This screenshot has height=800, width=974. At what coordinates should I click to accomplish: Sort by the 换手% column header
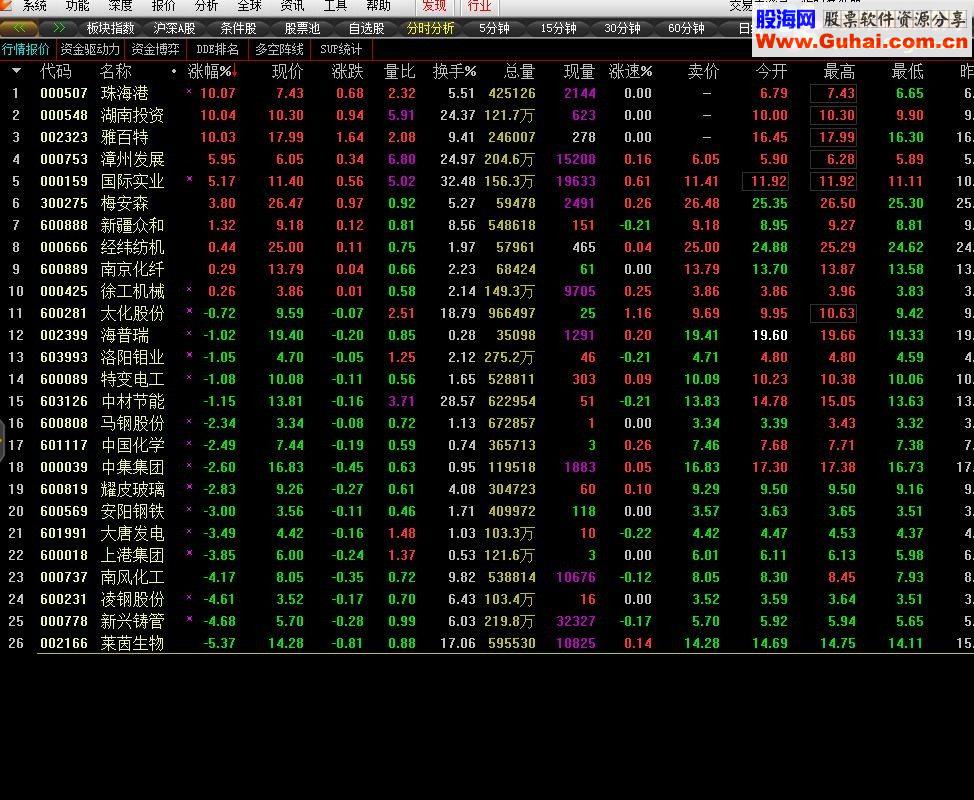(454, 71)
